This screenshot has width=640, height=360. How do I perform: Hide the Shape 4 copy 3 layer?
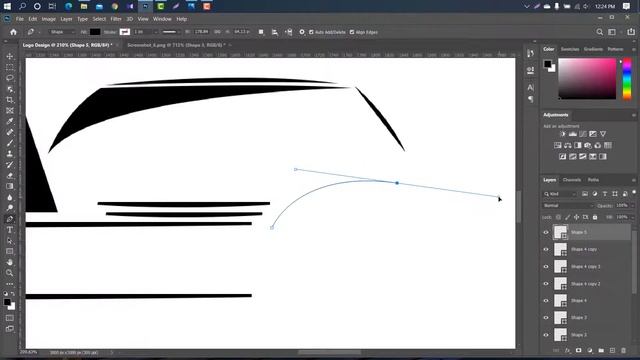546,267
